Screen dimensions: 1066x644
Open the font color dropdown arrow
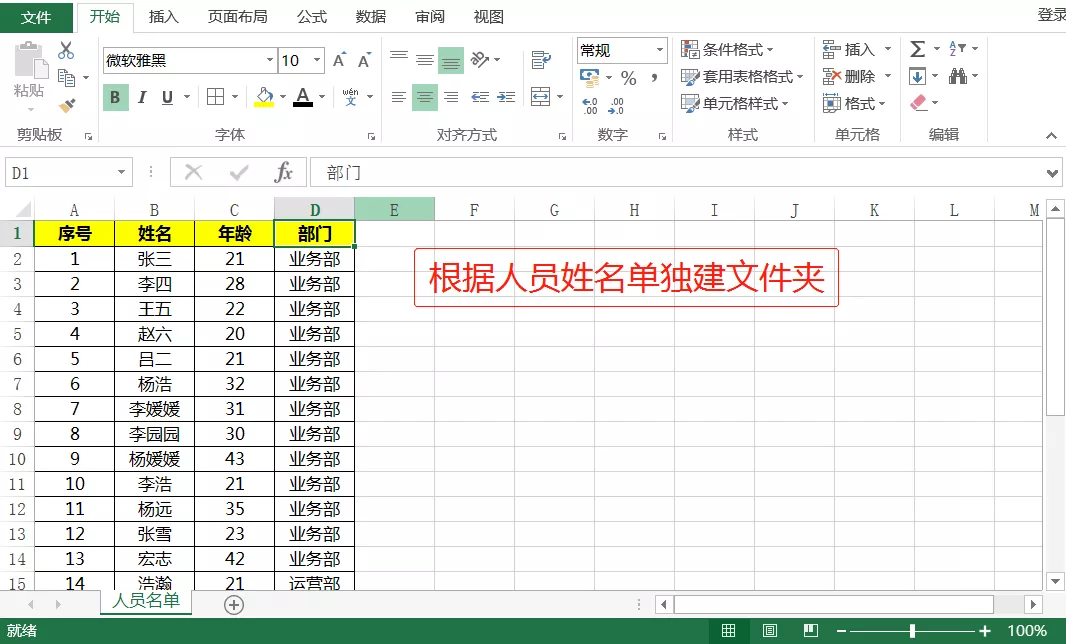[x=322, y=97]
